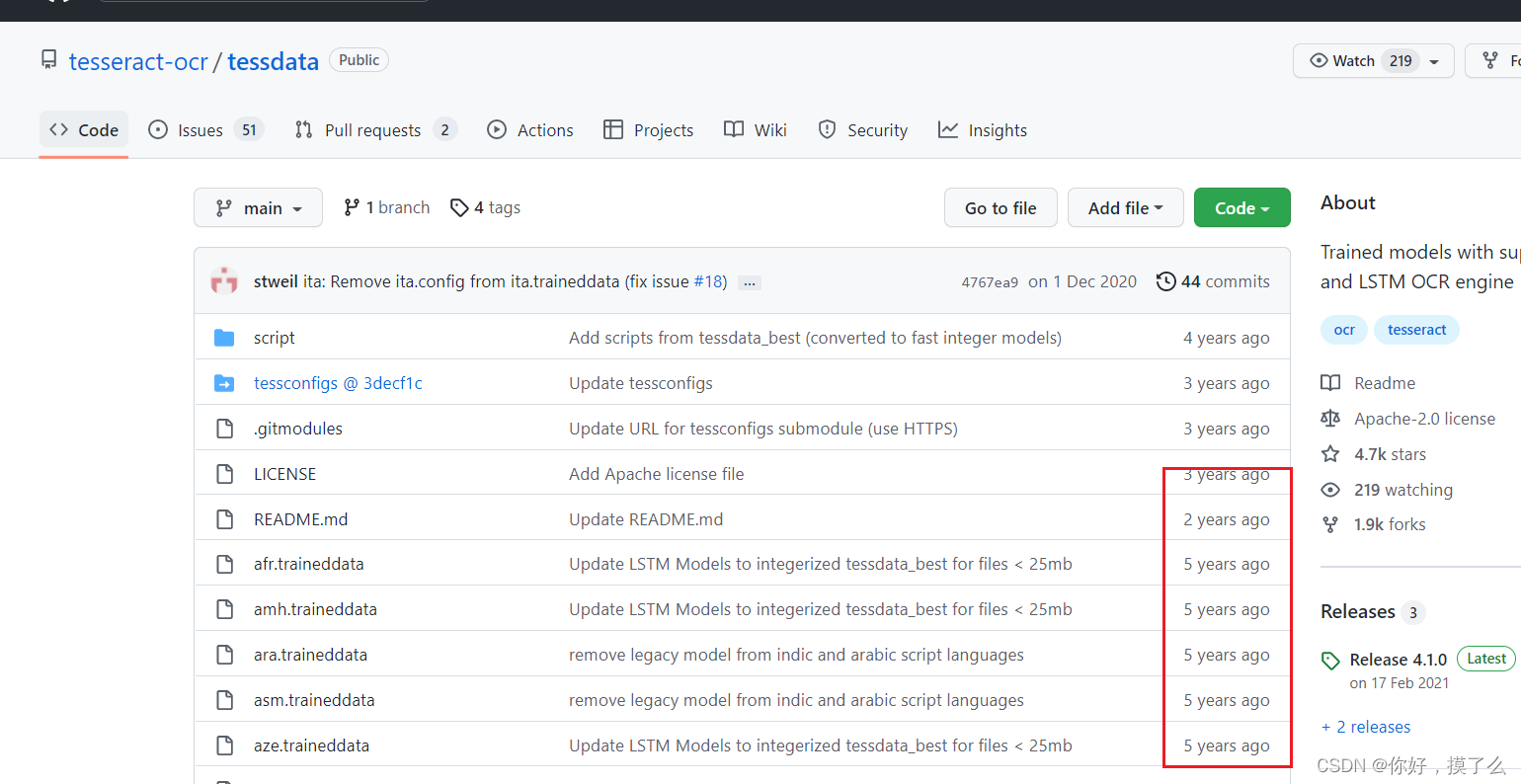Image resolution: width=1521 pixels, height=784 pixels.
Task: Open 'Update tessconfigs' commit message
Action: coord(641,383)
